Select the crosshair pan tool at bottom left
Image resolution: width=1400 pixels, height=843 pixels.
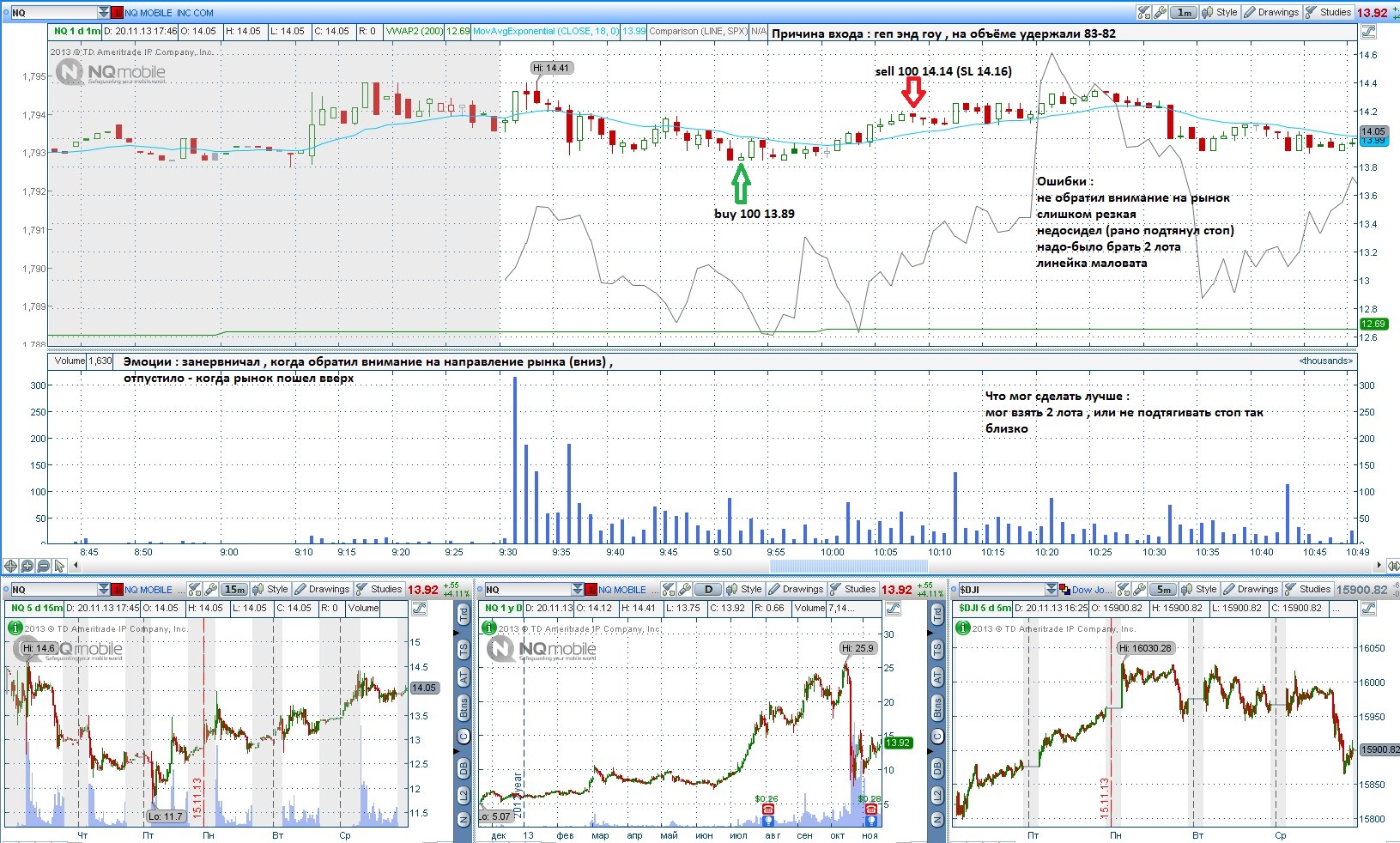point(11,566)
